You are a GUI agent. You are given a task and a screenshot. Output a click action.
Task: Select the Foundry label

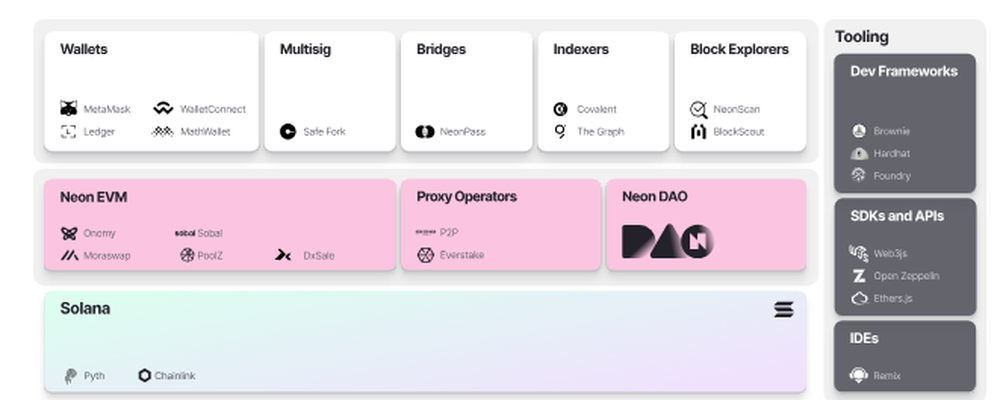coord(892,175)
